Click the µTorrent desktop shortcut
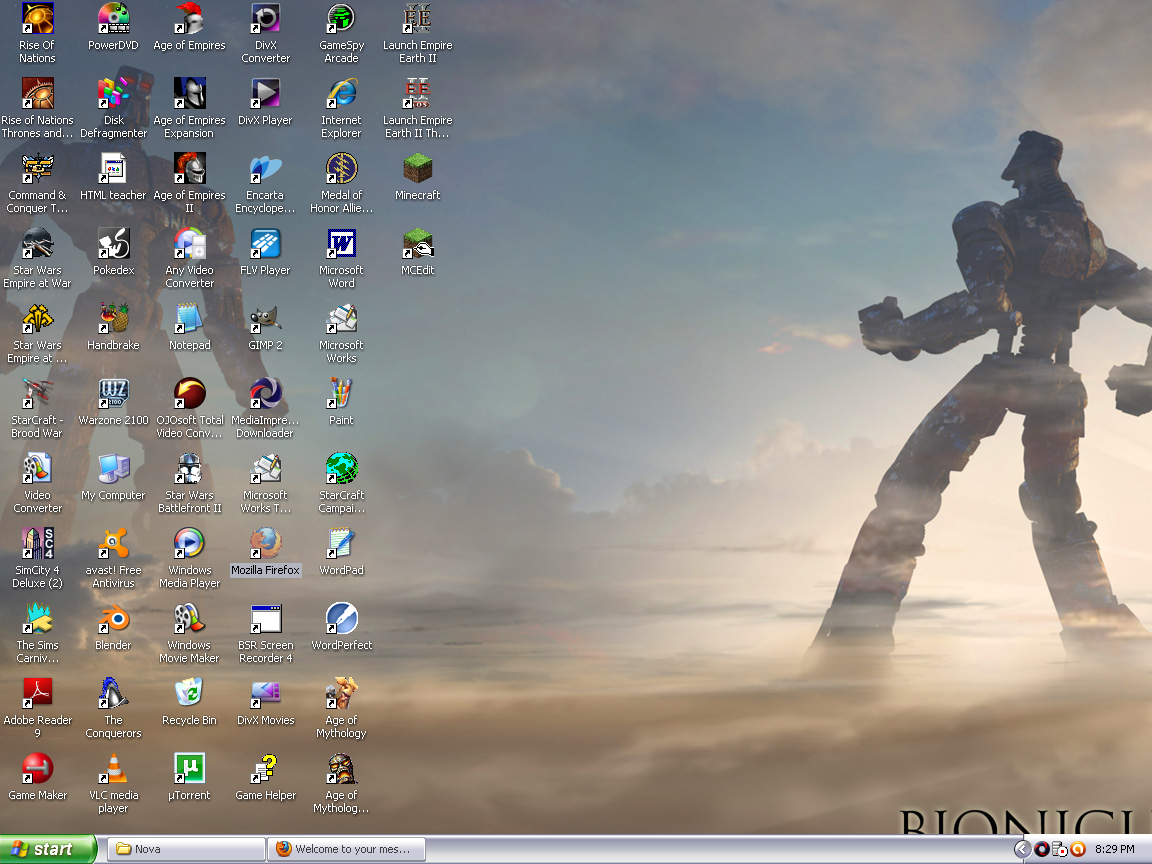Image resolution: width=1152 pixels, height=864 pixels. tap(189, 771)
